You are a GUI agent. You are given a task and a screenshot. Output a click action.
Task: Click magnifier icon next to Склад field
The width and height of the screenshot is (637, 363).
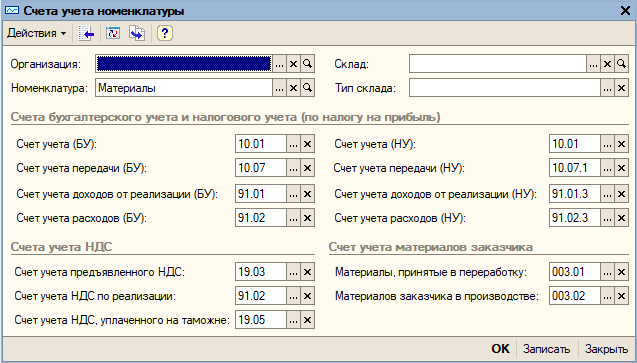pos(621,64)
